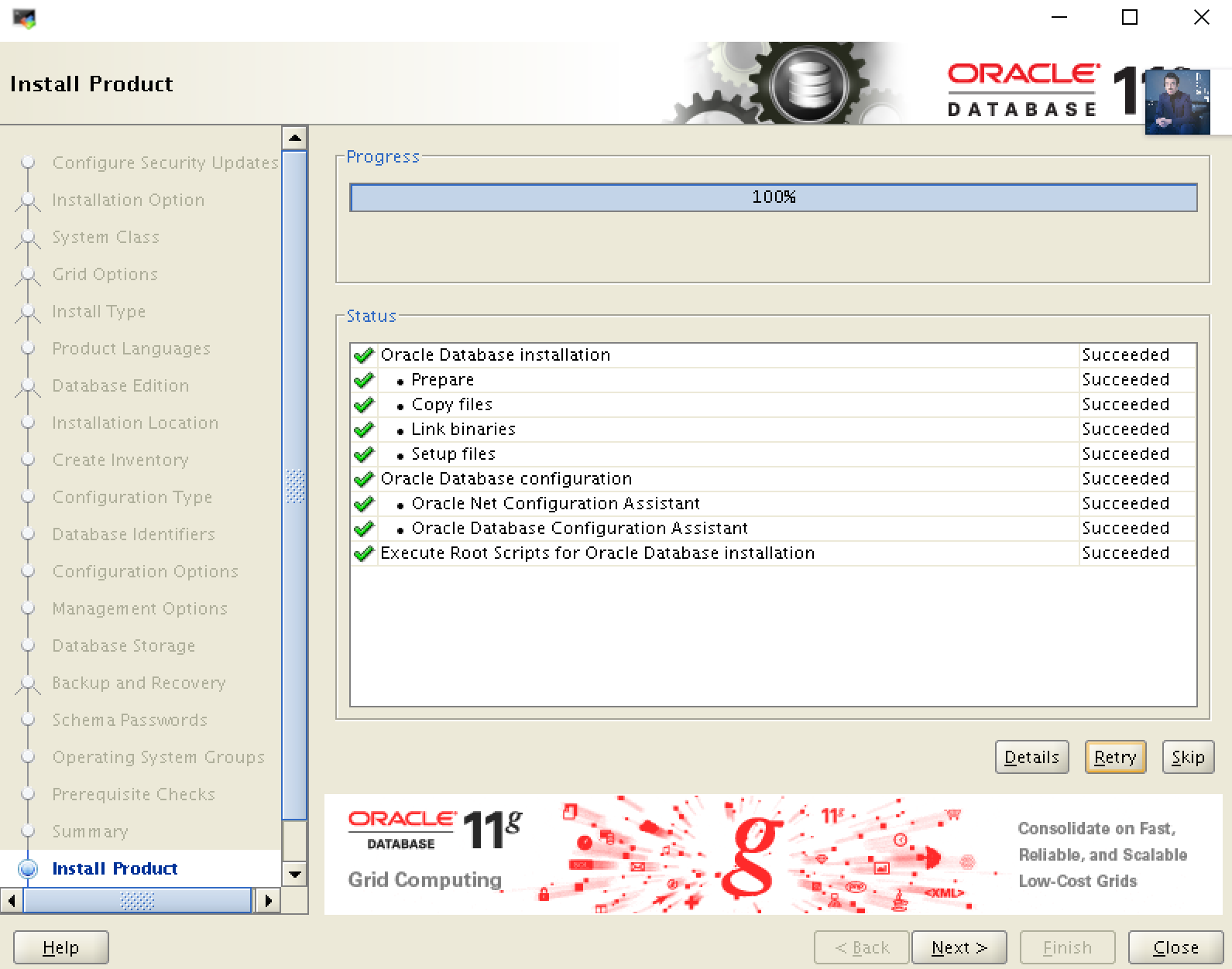Click the 100% progress bar

(773, 197)
